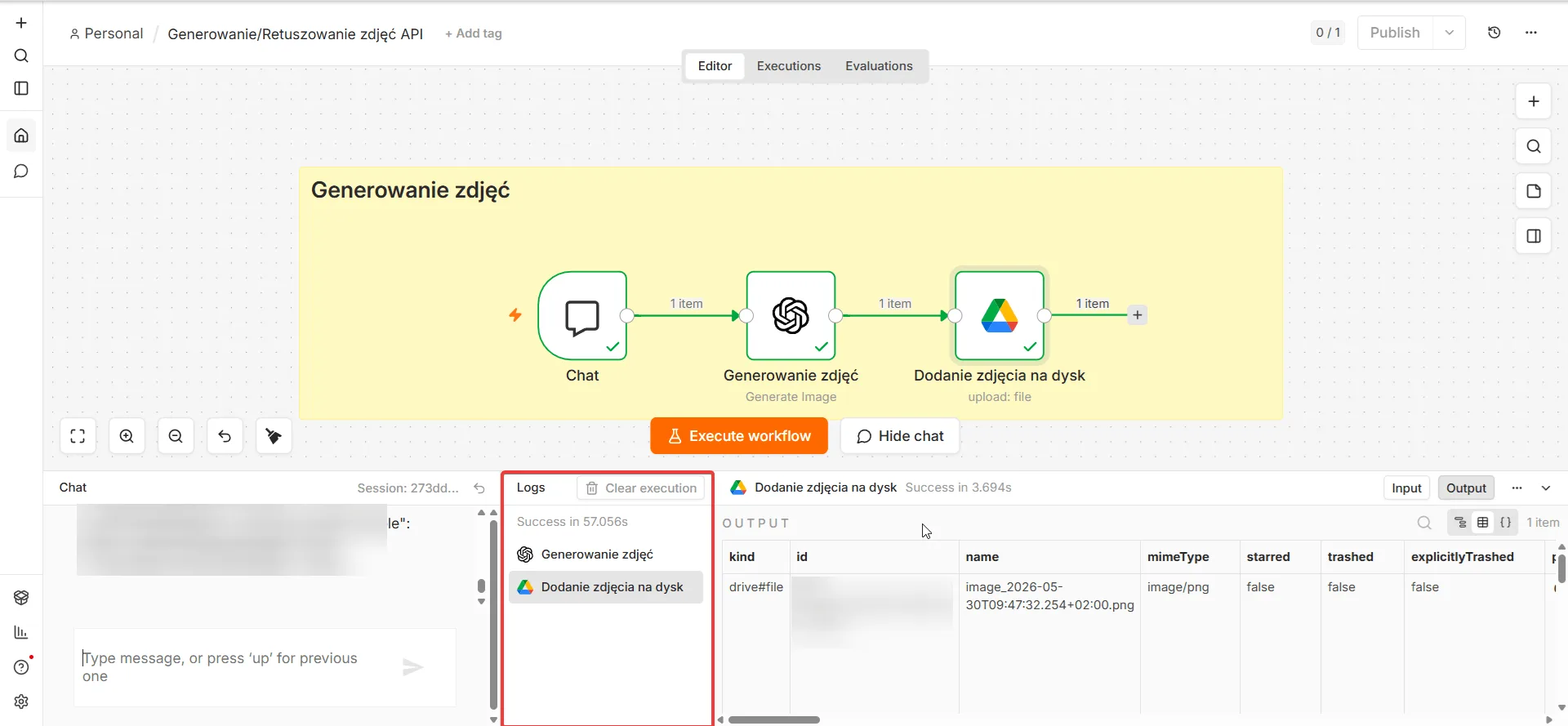Zoom in on the canvas
Screen dimensions: 1568x726
(127, 436)
